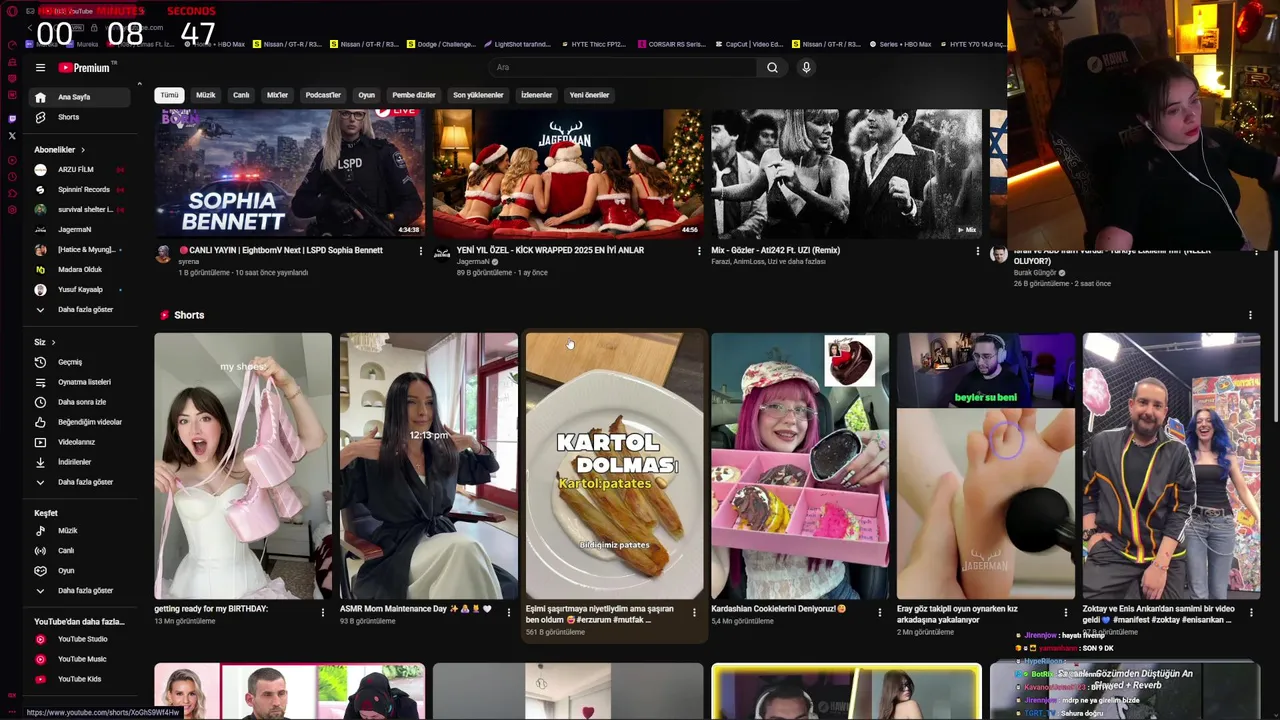Play the Sophia Bennett live thumbnail

coord(289,174)
